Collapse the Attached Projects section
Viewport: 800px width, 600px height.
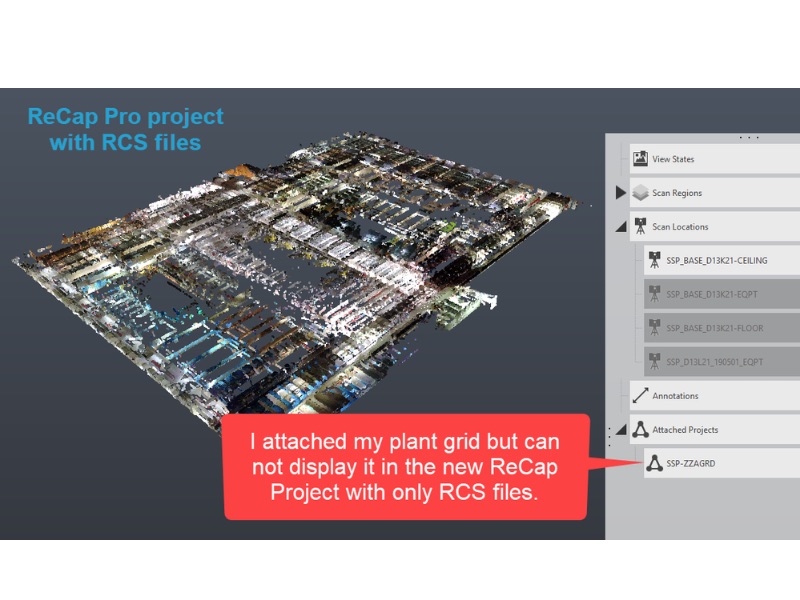pyautogui.click(x=621, y=430)
